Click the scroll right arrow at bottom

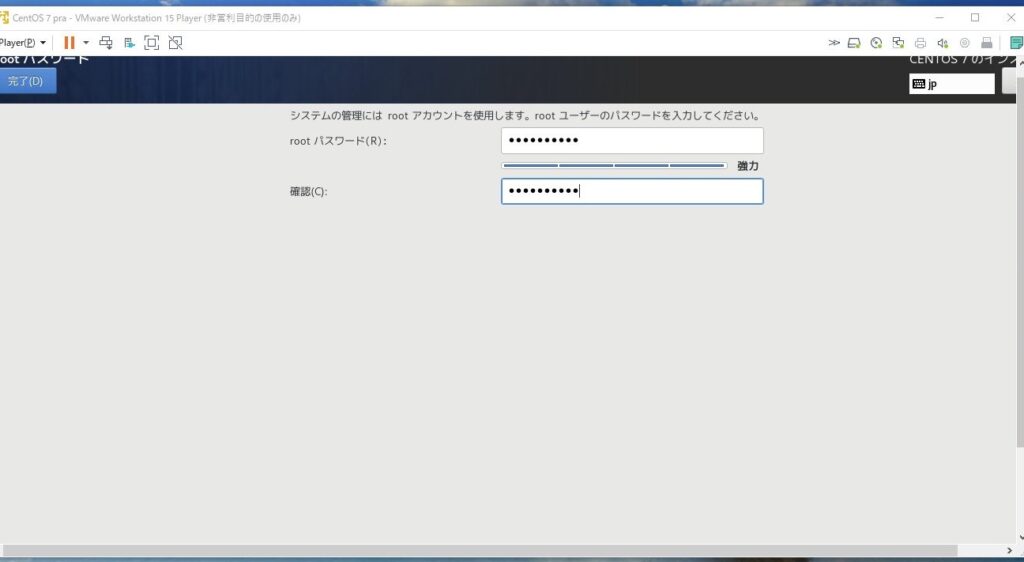[1009, 551]
